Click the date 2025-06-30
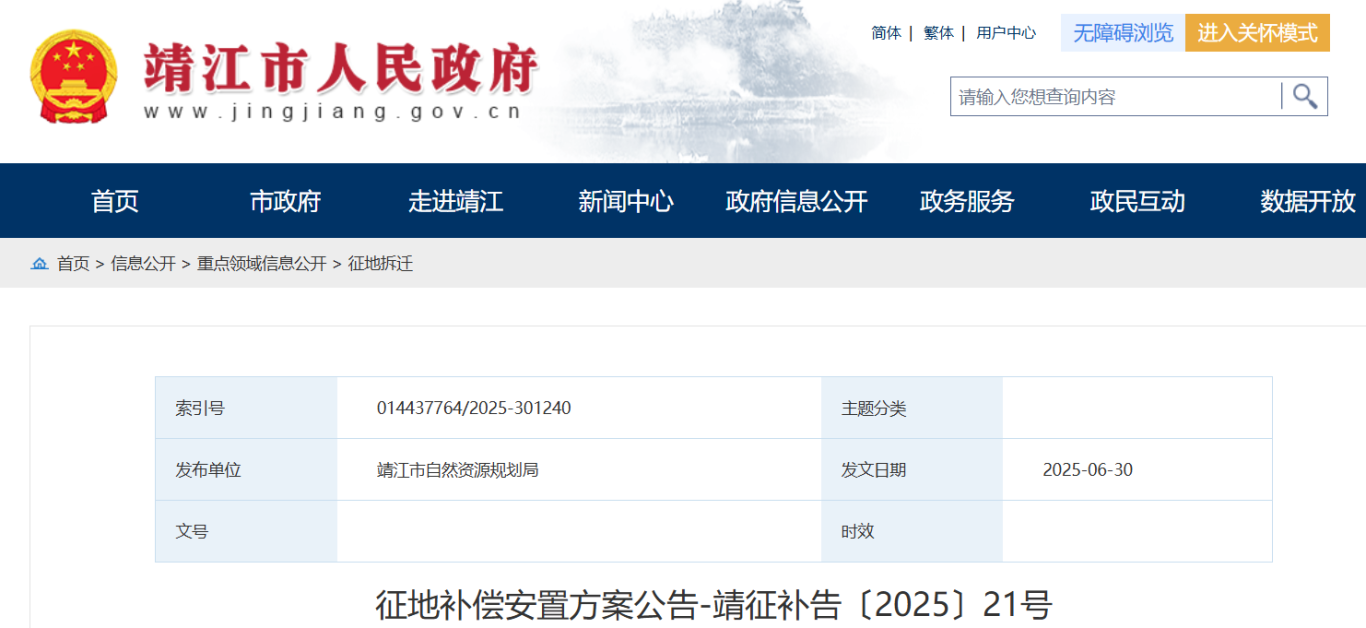This screenshot has width=1366, height=628. (1088, 470)
